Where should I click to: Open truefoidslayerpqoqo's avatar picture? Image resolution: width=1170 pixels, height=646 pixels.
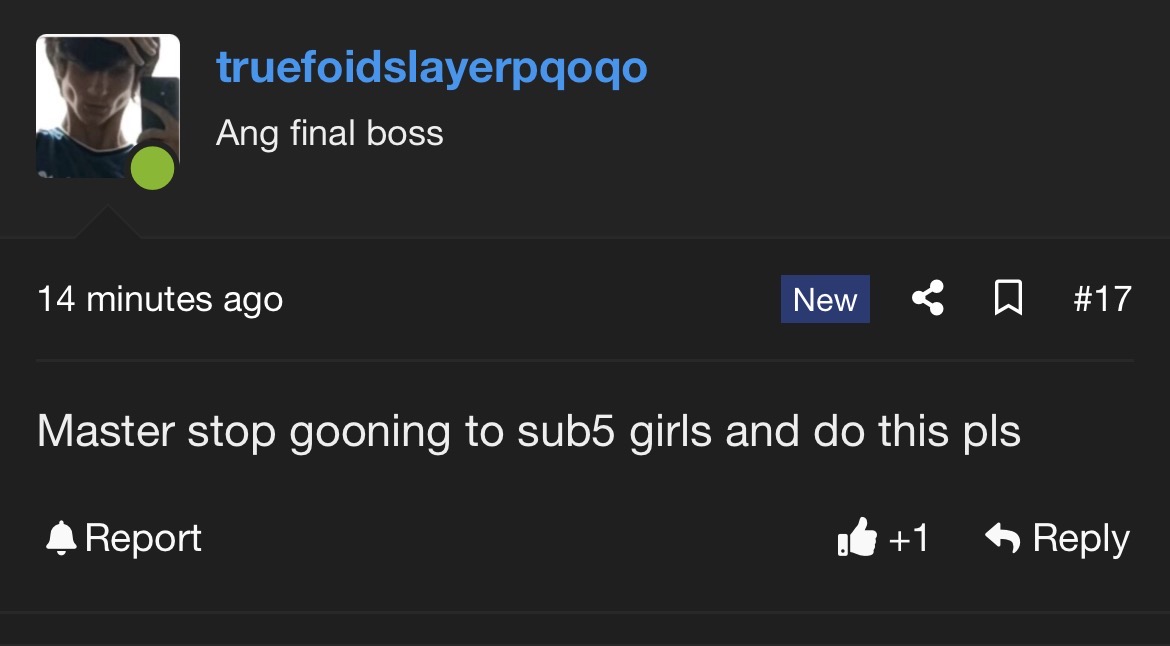(107, 106)
